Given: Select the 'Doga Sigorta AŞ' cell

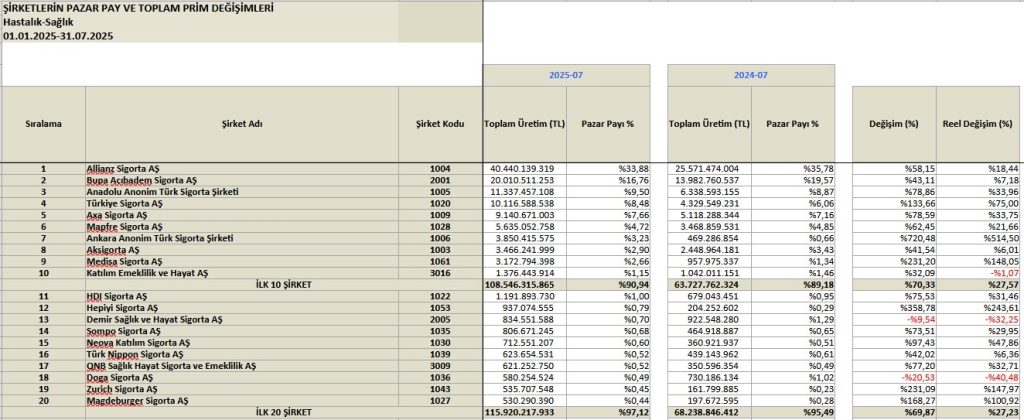Looking at the screenshot, I should point(242,377).
